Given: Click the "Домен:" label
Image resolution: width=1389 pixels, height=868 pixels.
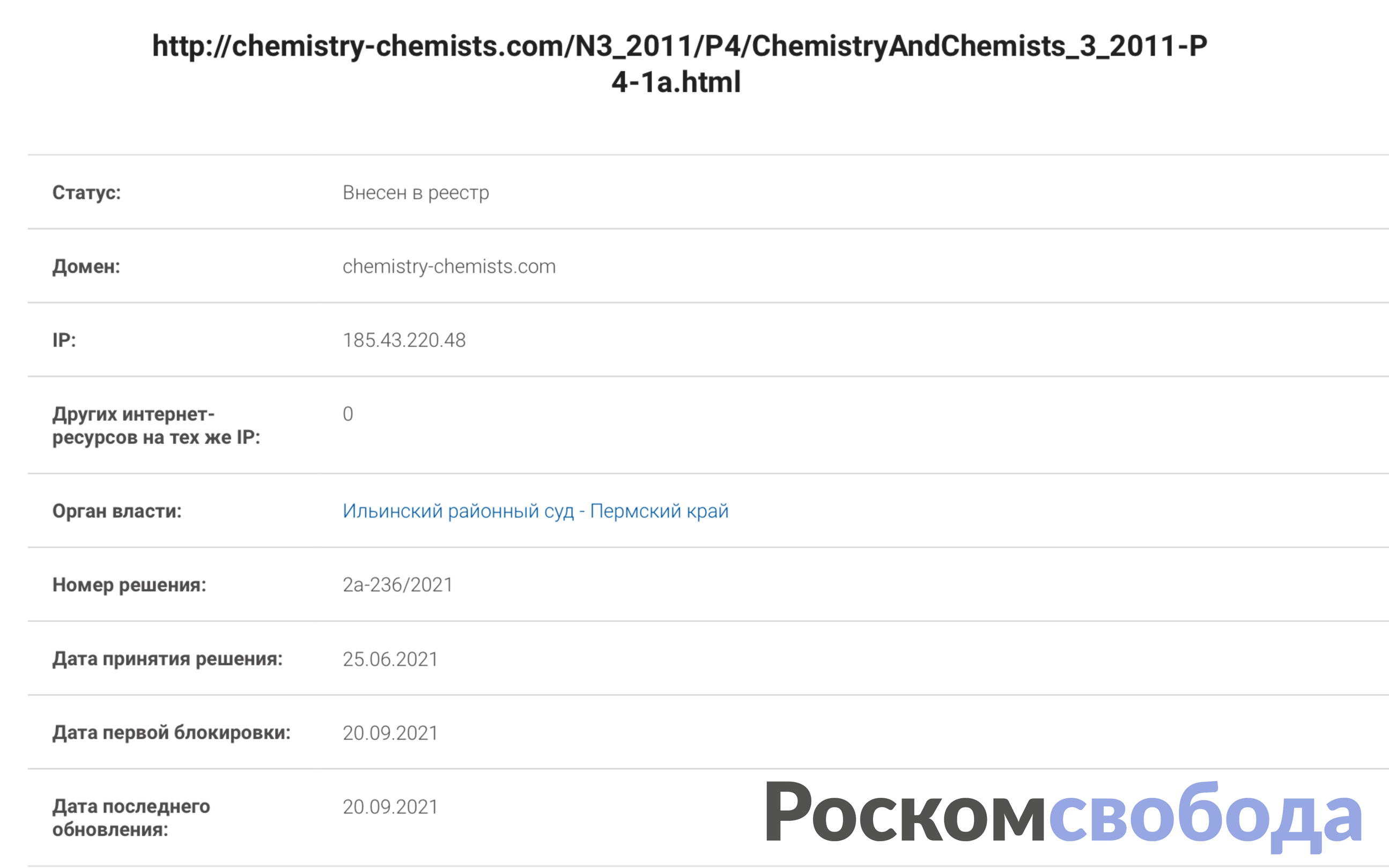Looking at the screenshot, I should 86,266.
